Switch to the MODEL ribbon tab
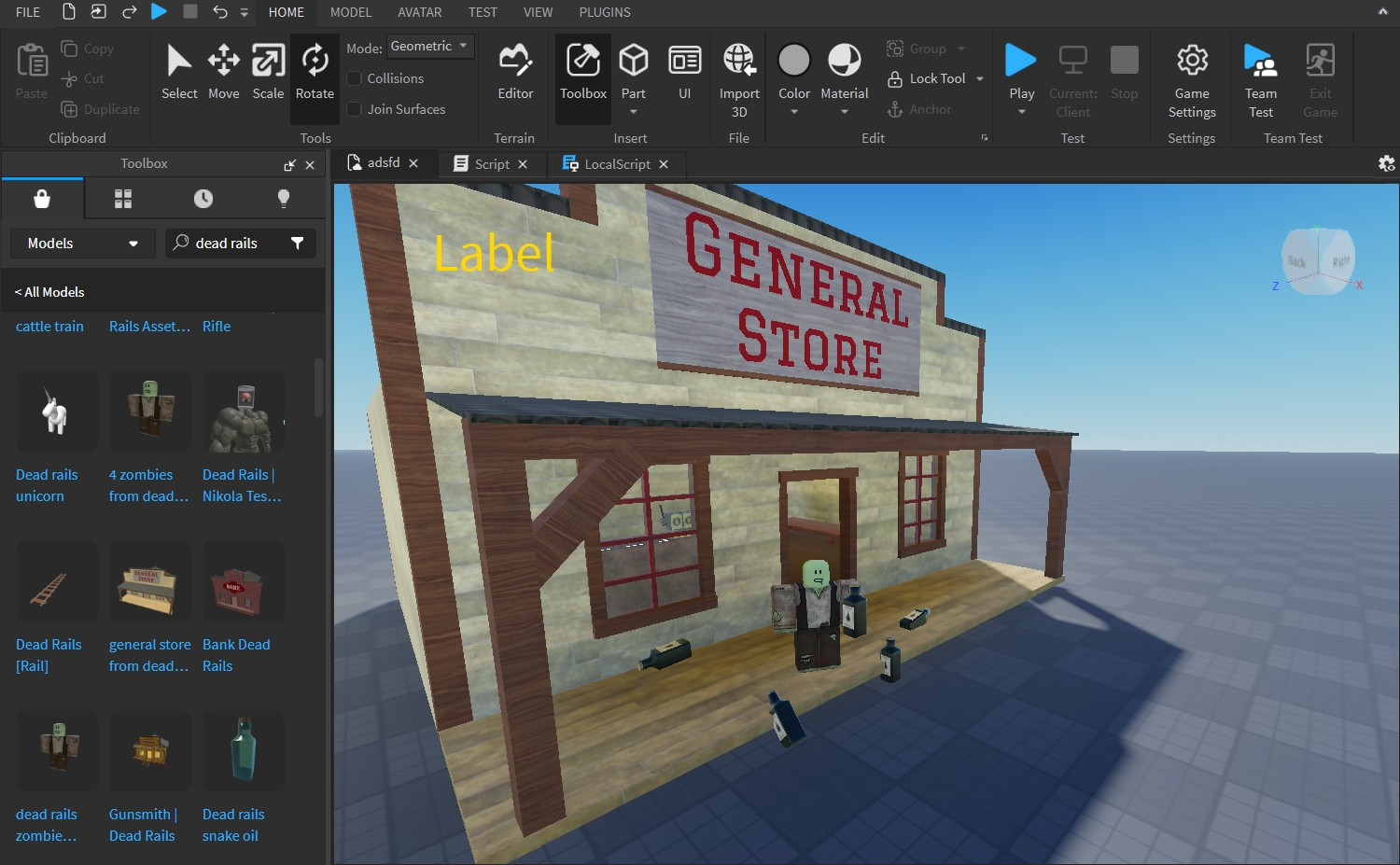 coord(351,12)
